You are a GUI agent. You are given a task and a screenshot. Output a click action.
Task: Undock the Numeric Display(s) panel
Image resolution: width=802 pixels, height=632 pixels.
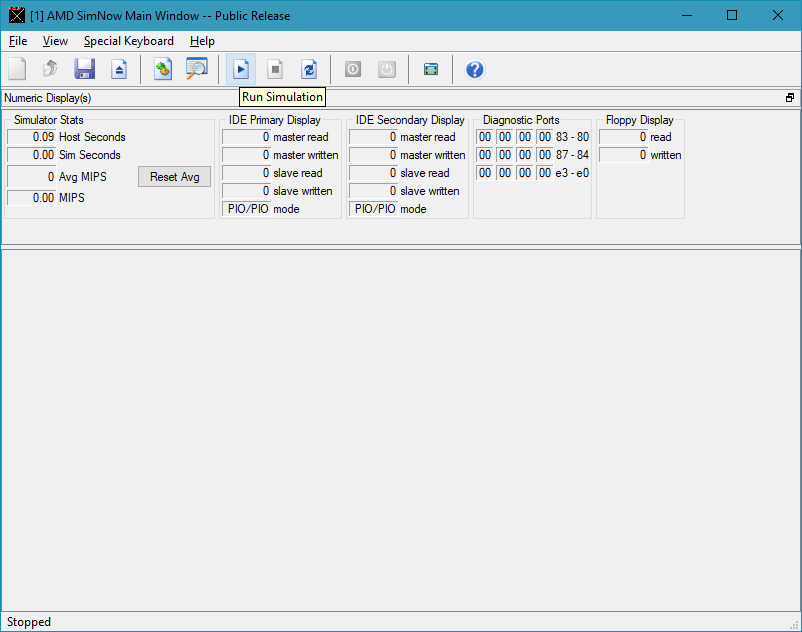pos(790,98)
